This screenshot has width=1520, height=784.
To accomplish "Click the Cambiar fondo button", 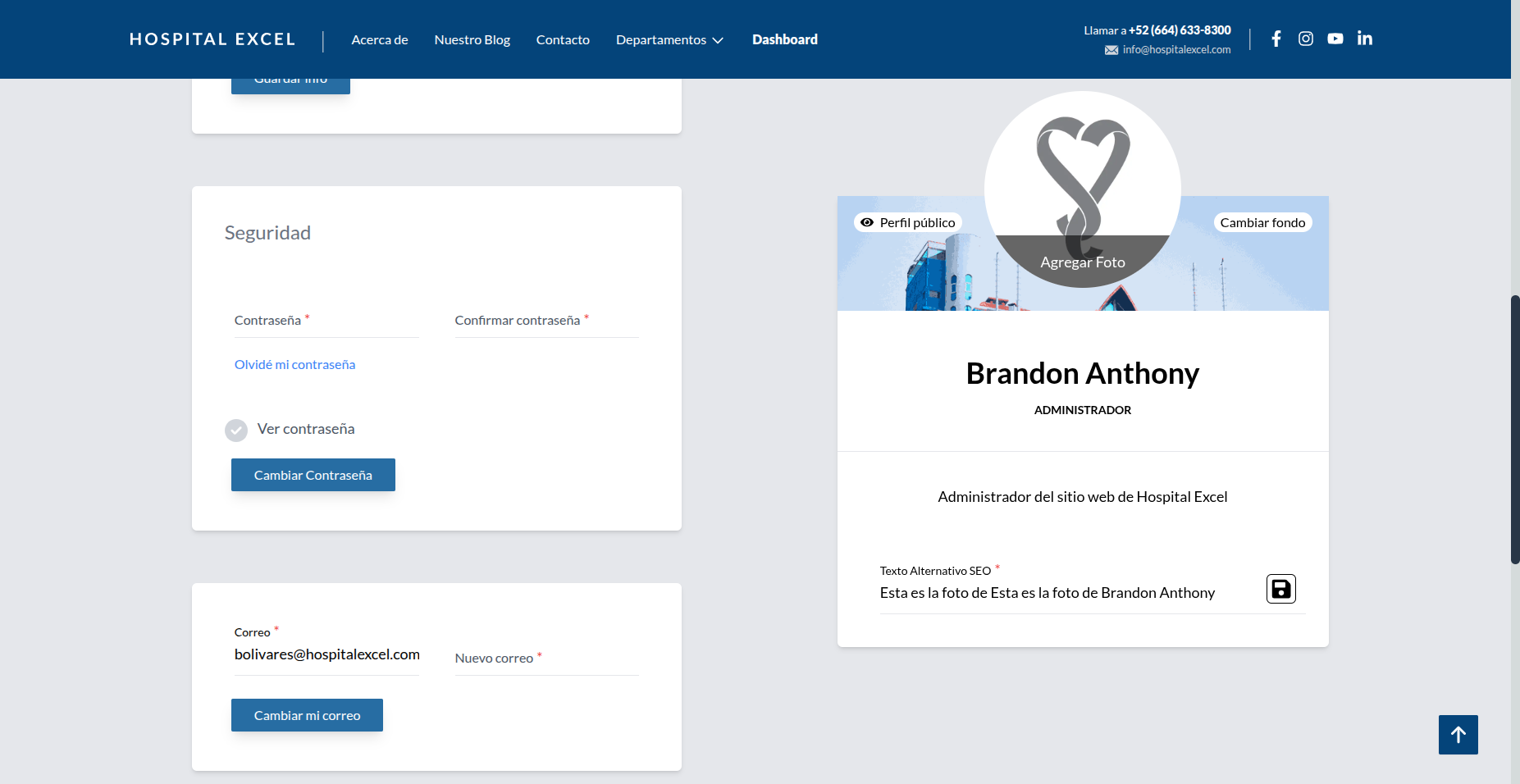I will click(x=1262, y=222).
